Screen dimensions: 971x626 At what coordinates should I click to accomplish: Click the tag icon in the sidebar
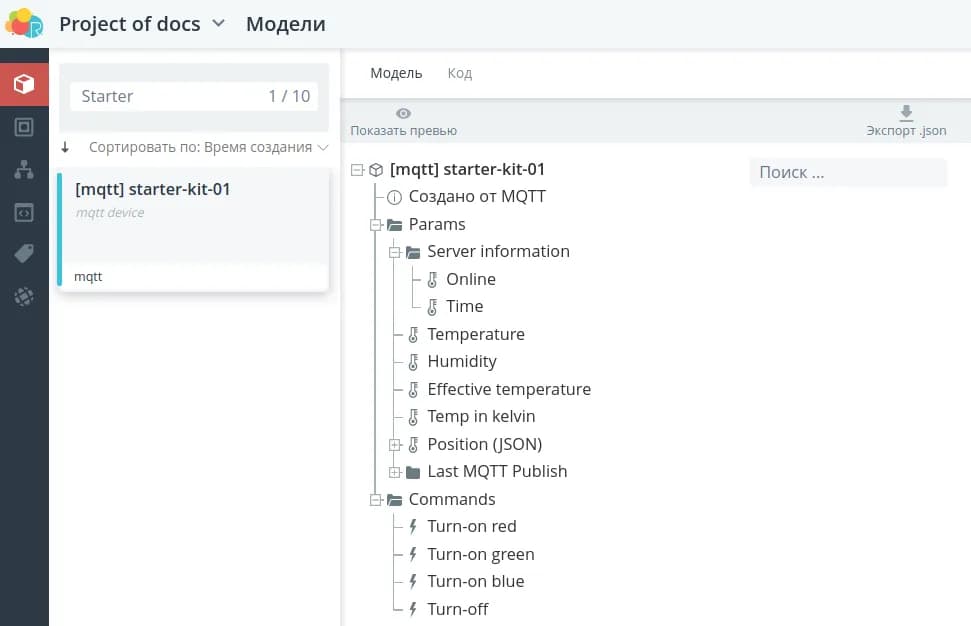pos(24,254)
